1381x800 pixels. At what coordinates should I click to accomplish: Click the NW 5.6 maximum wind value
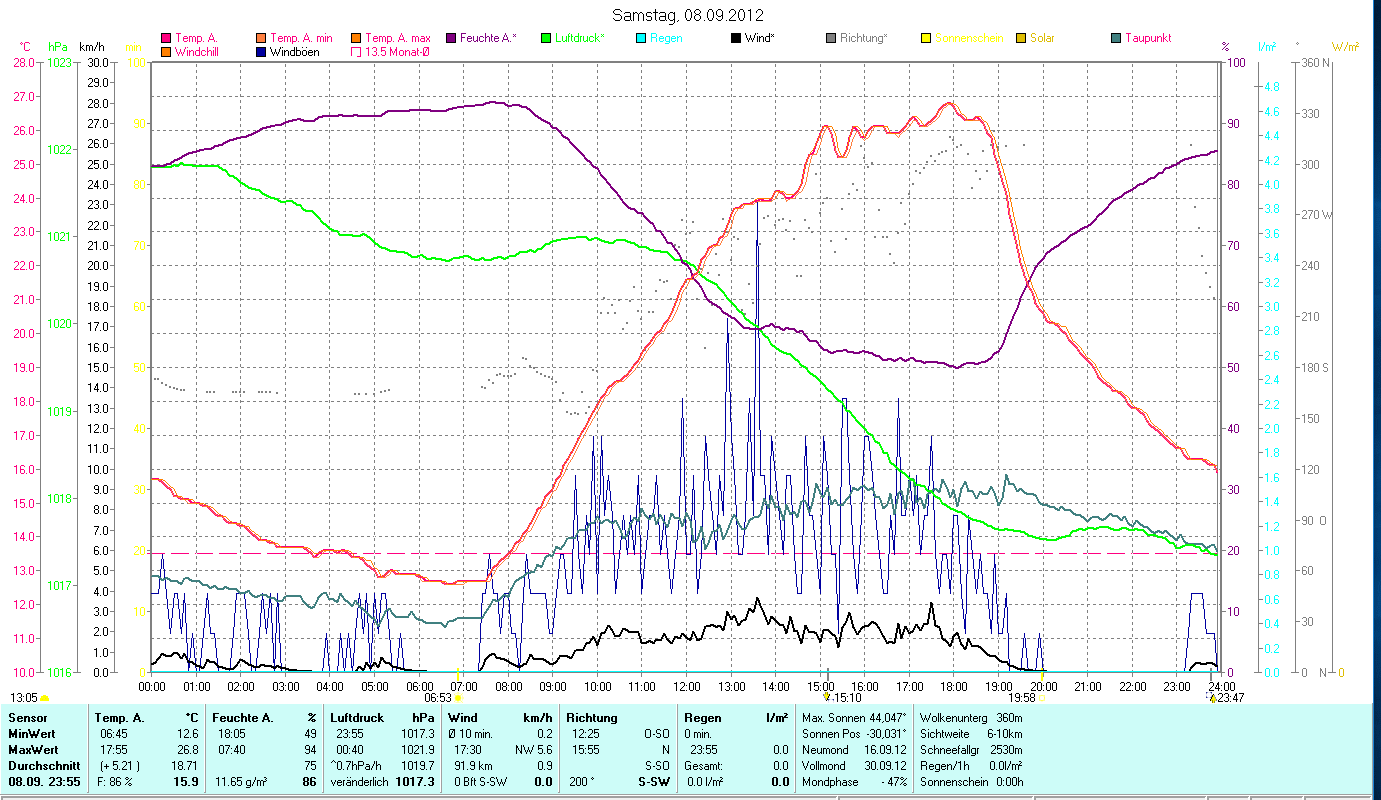click(532, 749)
